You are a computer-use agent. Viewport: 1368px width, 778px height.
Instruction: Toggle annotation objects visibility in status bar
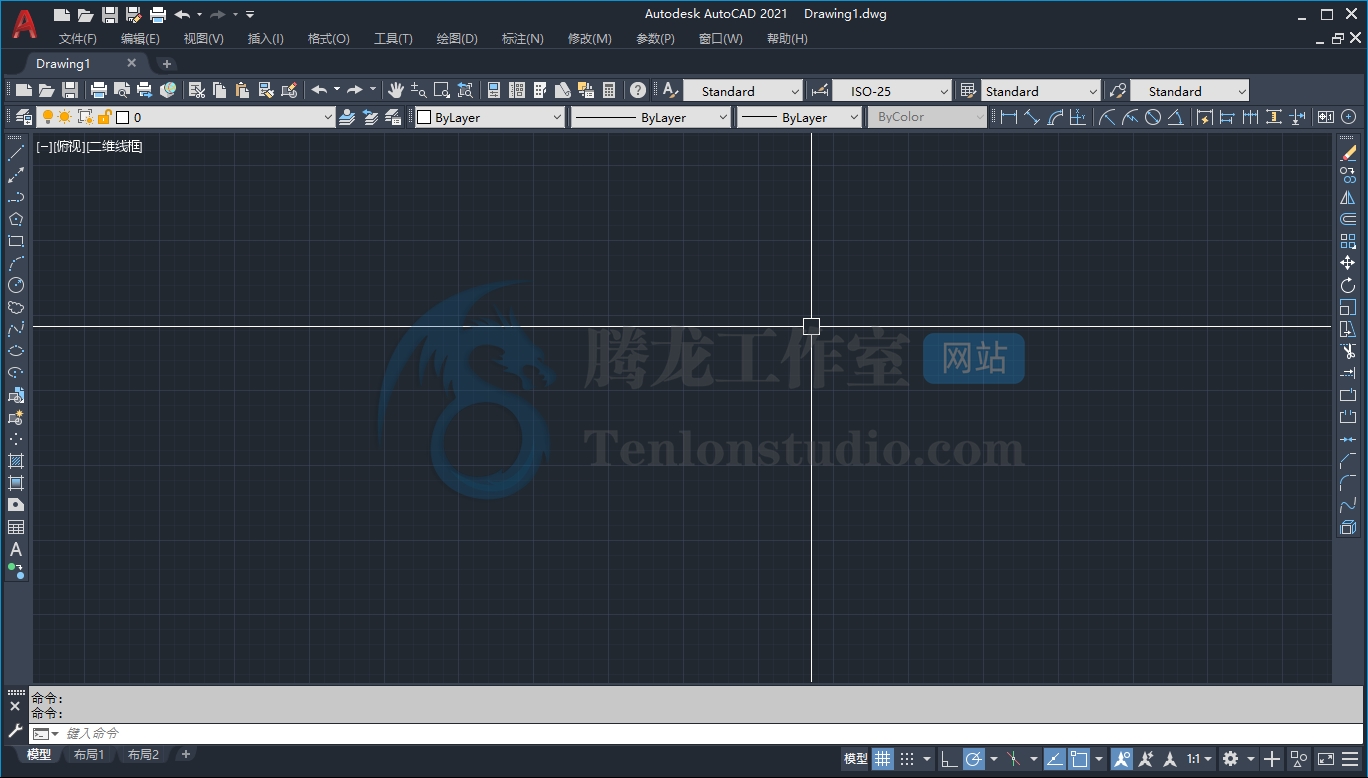pos(1121,759)
